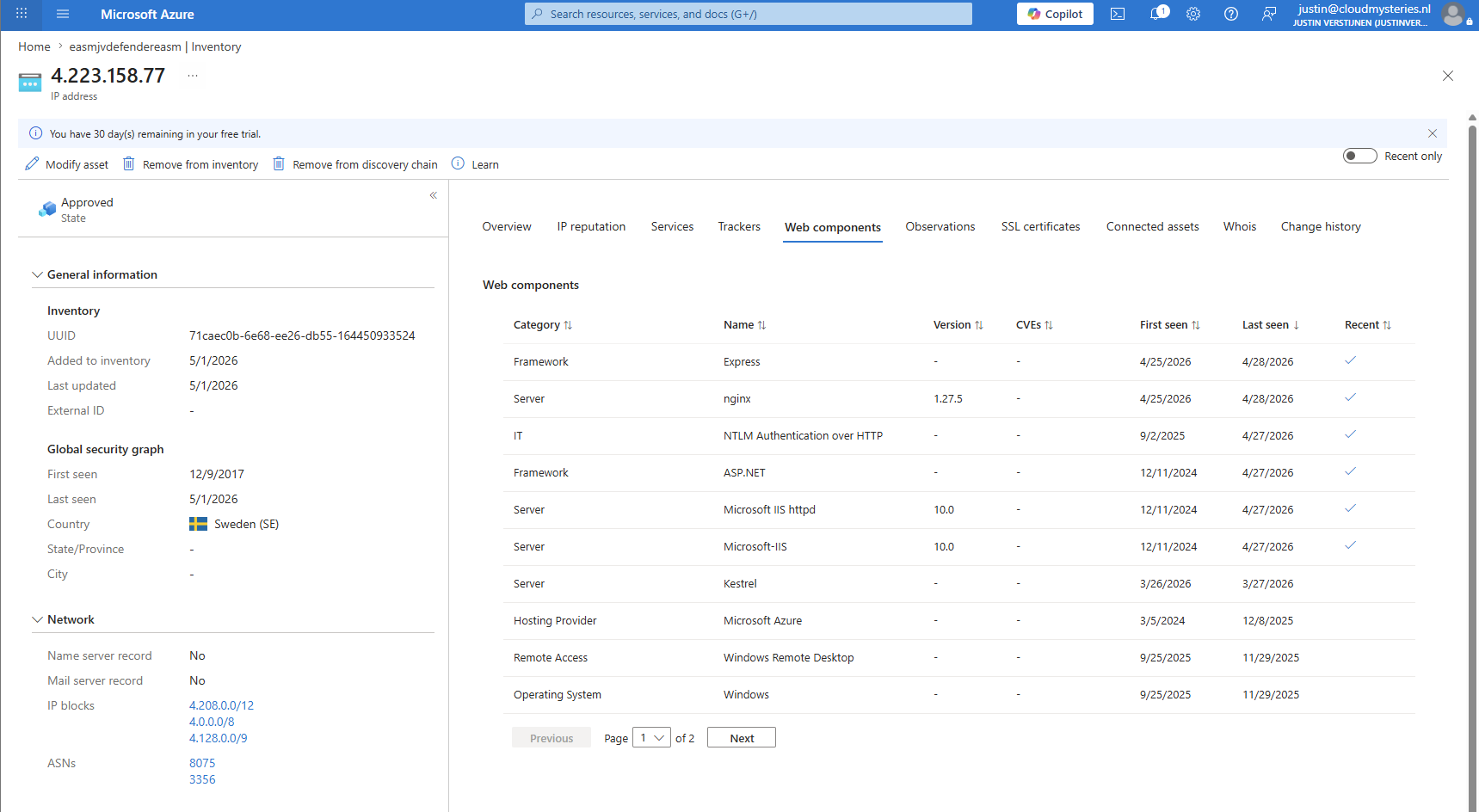The width and height of the screenshot is (1479, 812).
Task: Toggle the Recent only switch
Action: (x=1359, y=156)
